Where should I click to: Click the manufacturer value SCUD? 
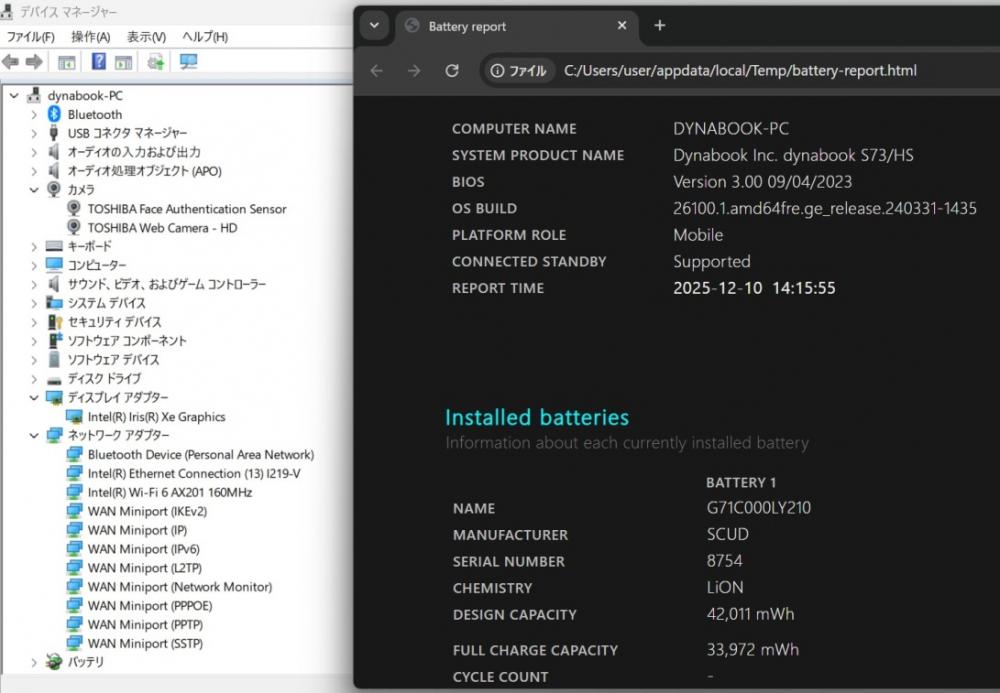[728, 534]
